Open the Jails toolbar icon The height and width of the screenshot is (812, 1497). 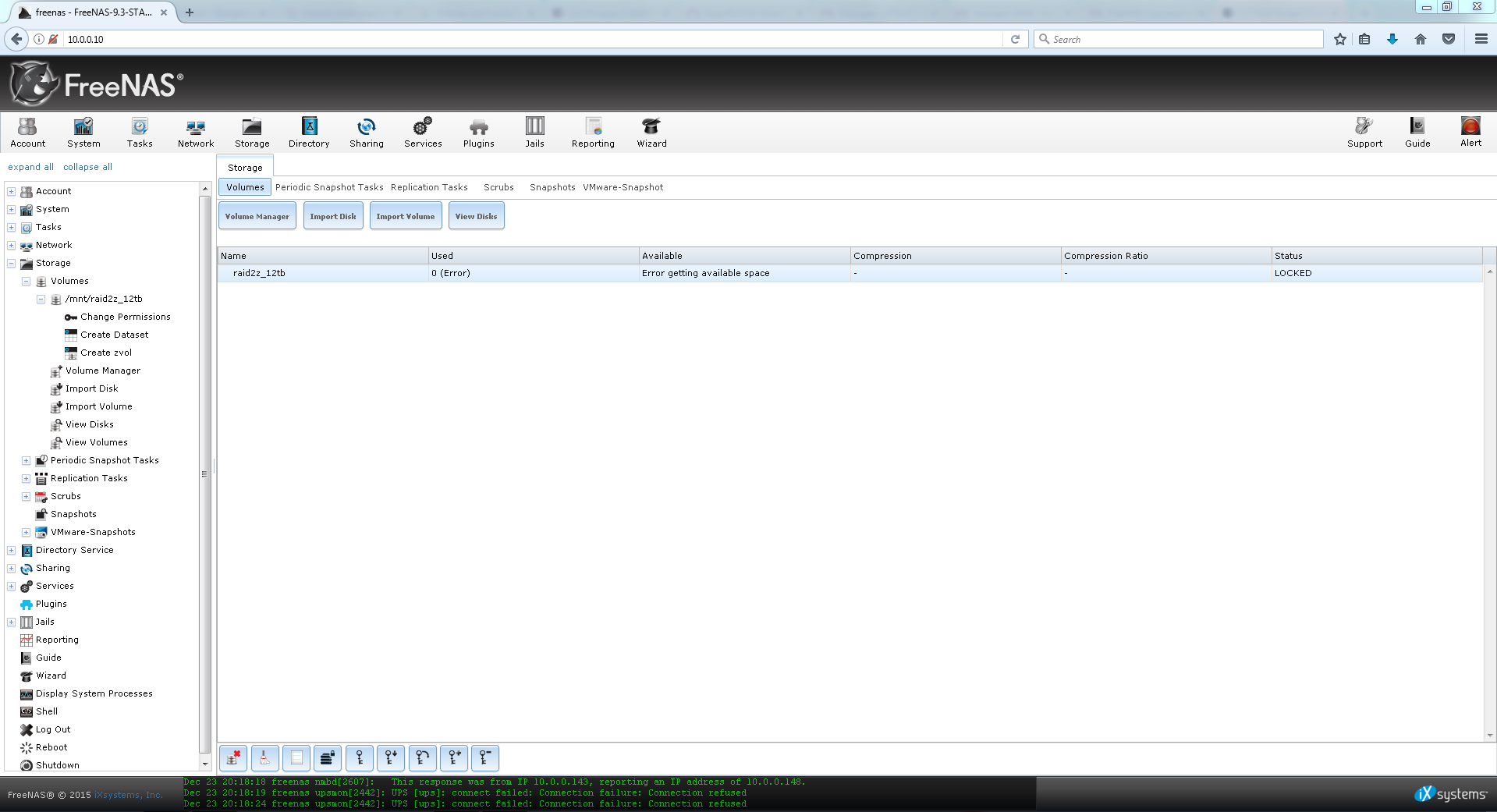point(534,132)
